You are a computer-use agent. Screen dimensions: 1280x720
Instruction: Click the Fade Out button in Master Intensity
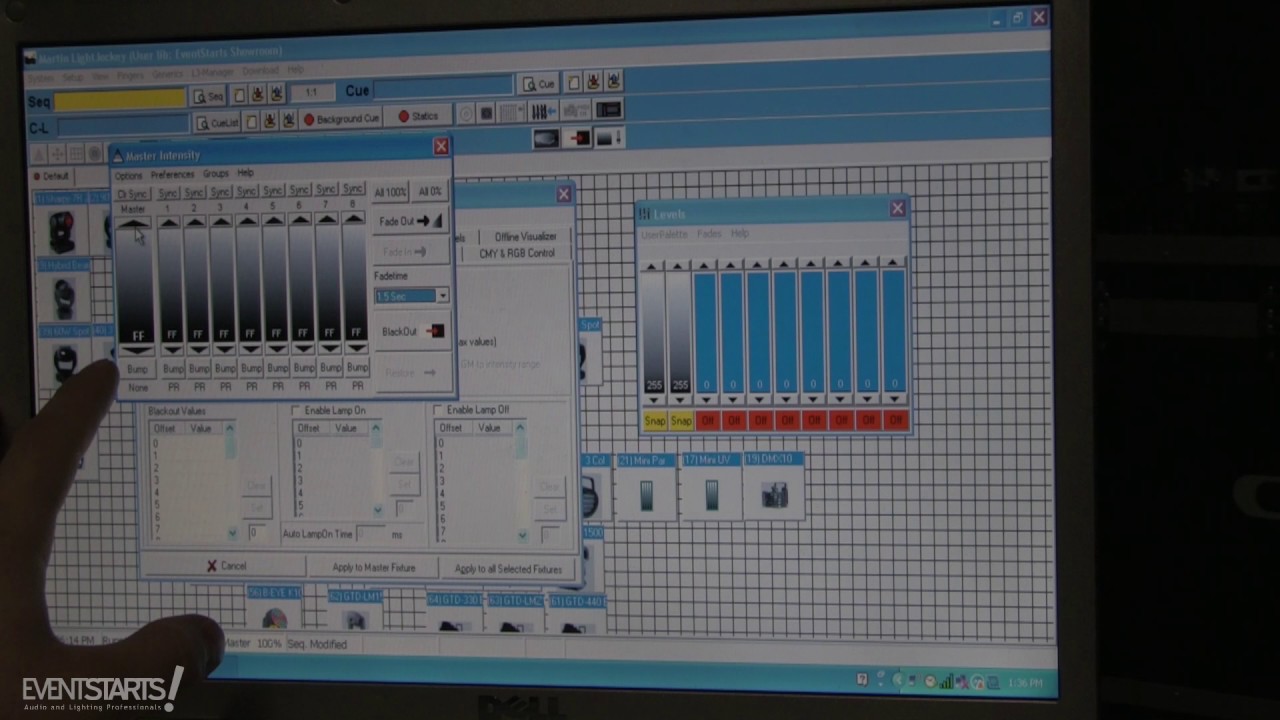pos(411,221)
